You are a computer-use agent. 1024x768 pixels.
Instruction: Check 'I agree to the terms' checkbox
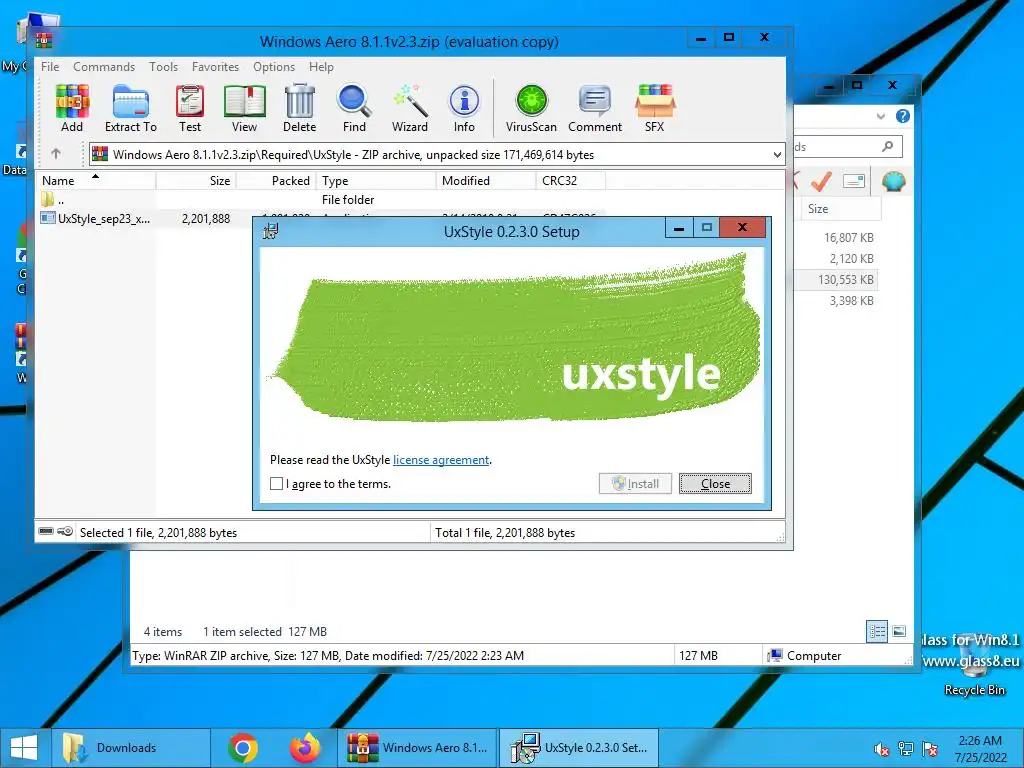[x=277, y=483]
